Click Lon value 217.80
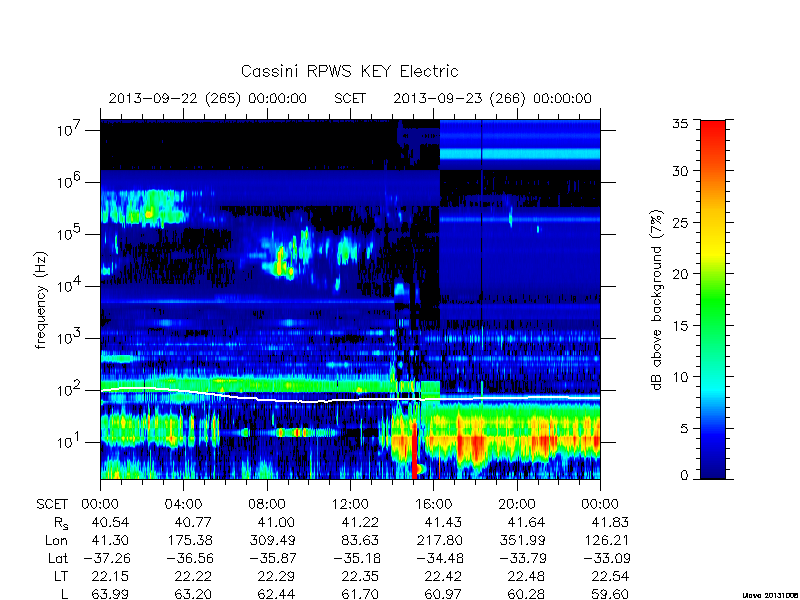The height and width of the screenshot is (600, 800). pos(439,540)
